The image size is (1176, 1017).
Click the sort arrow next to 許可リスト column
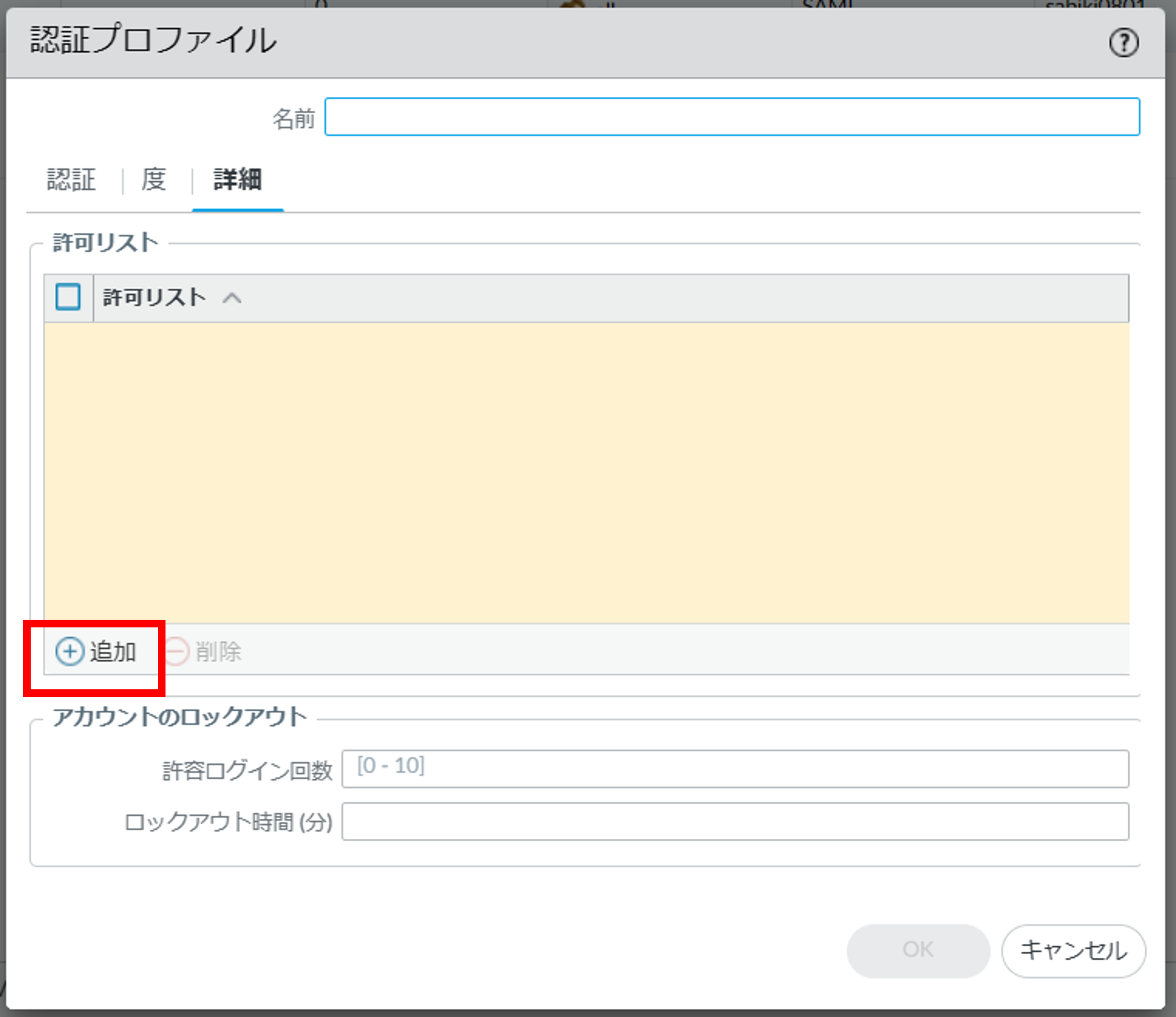coord(232,298)
